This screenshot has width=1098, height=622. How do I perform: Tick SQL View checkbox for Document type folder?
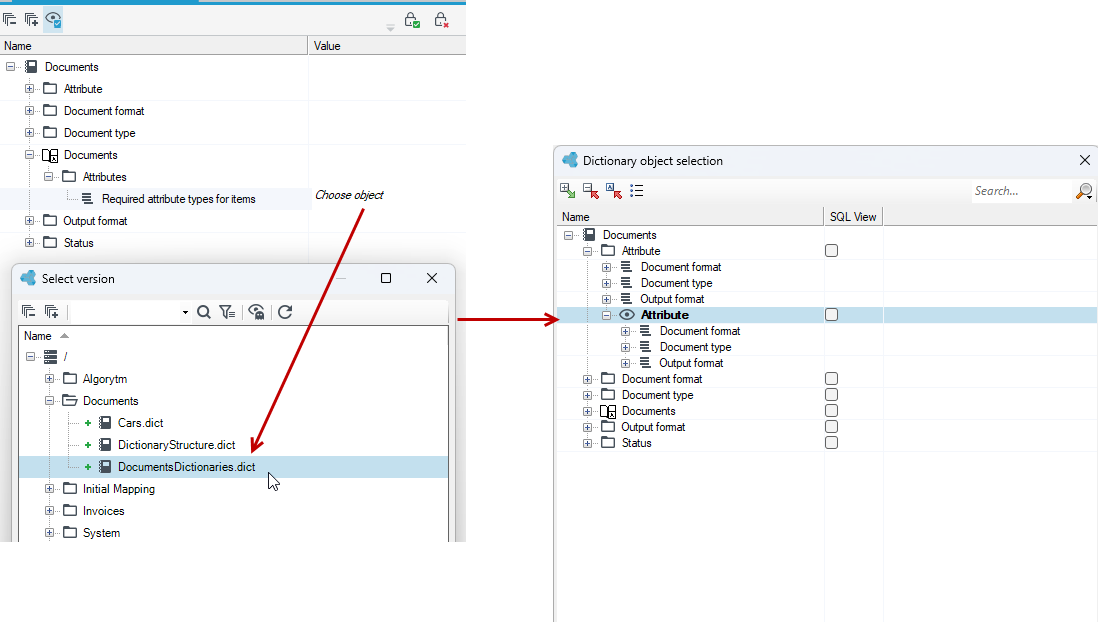point(831,395)
